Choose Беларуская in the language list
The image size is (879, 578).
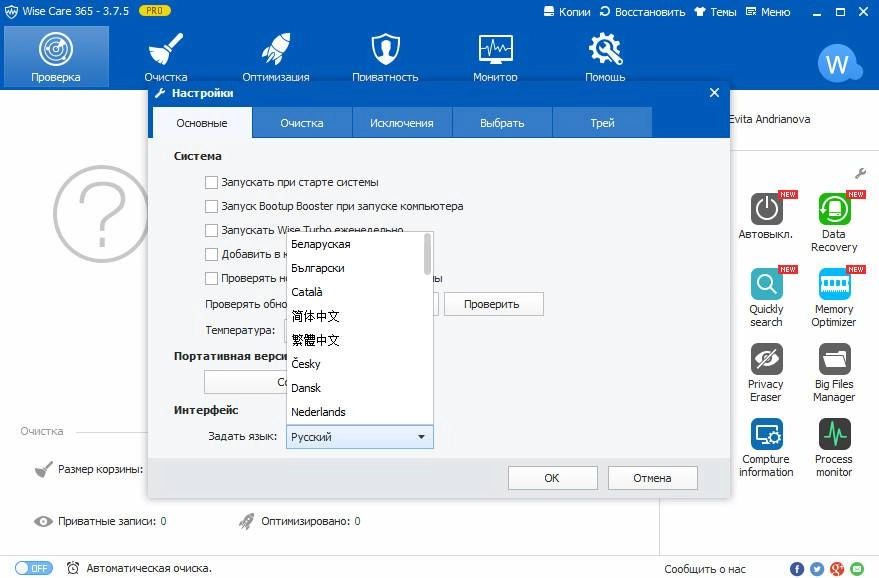pyautogui.click(x=355, y=244)
